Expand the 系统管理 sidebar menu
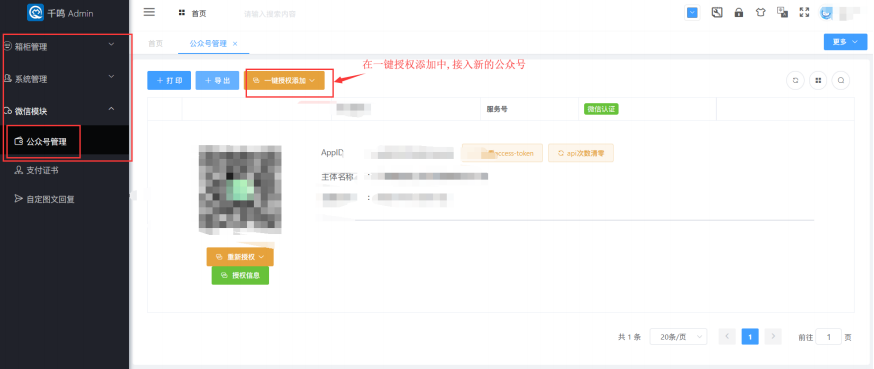874x369 pixels. (65, 79)
